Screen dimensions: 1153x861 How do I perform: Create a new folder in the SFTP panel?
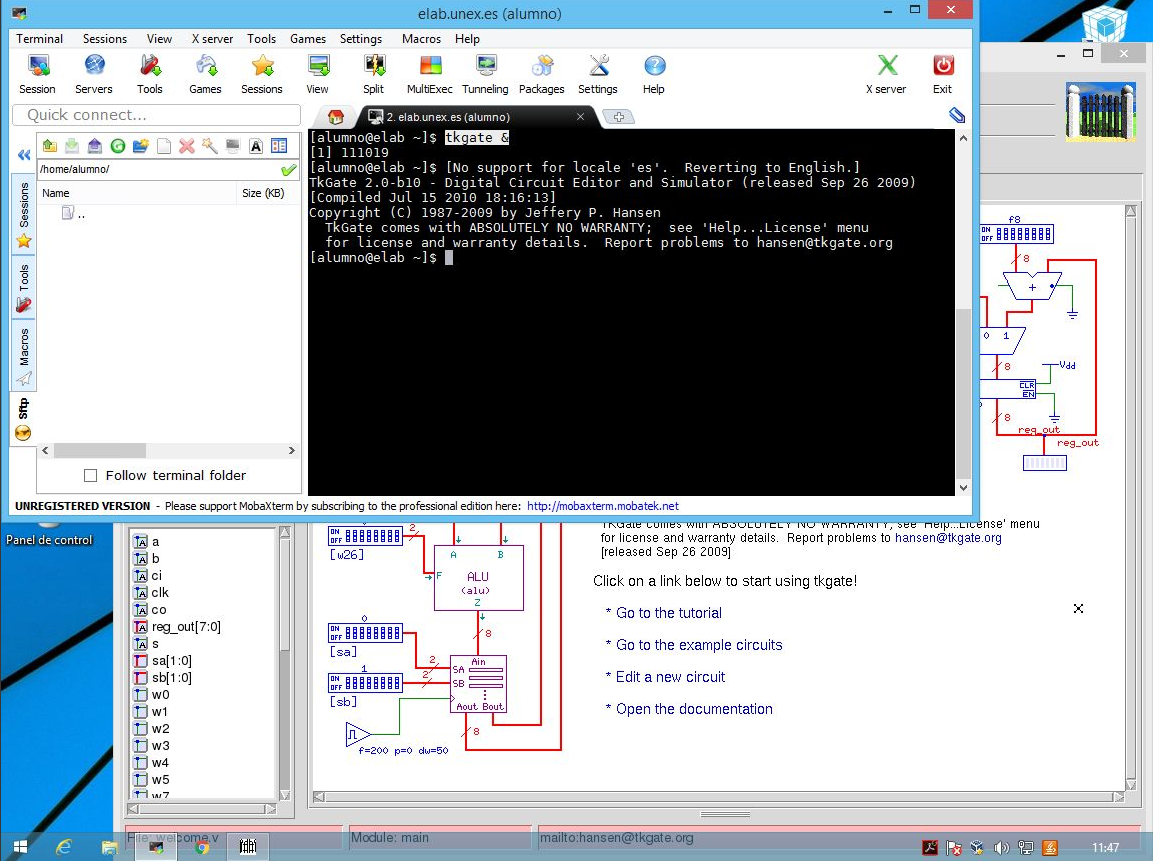tap(141, 146)
